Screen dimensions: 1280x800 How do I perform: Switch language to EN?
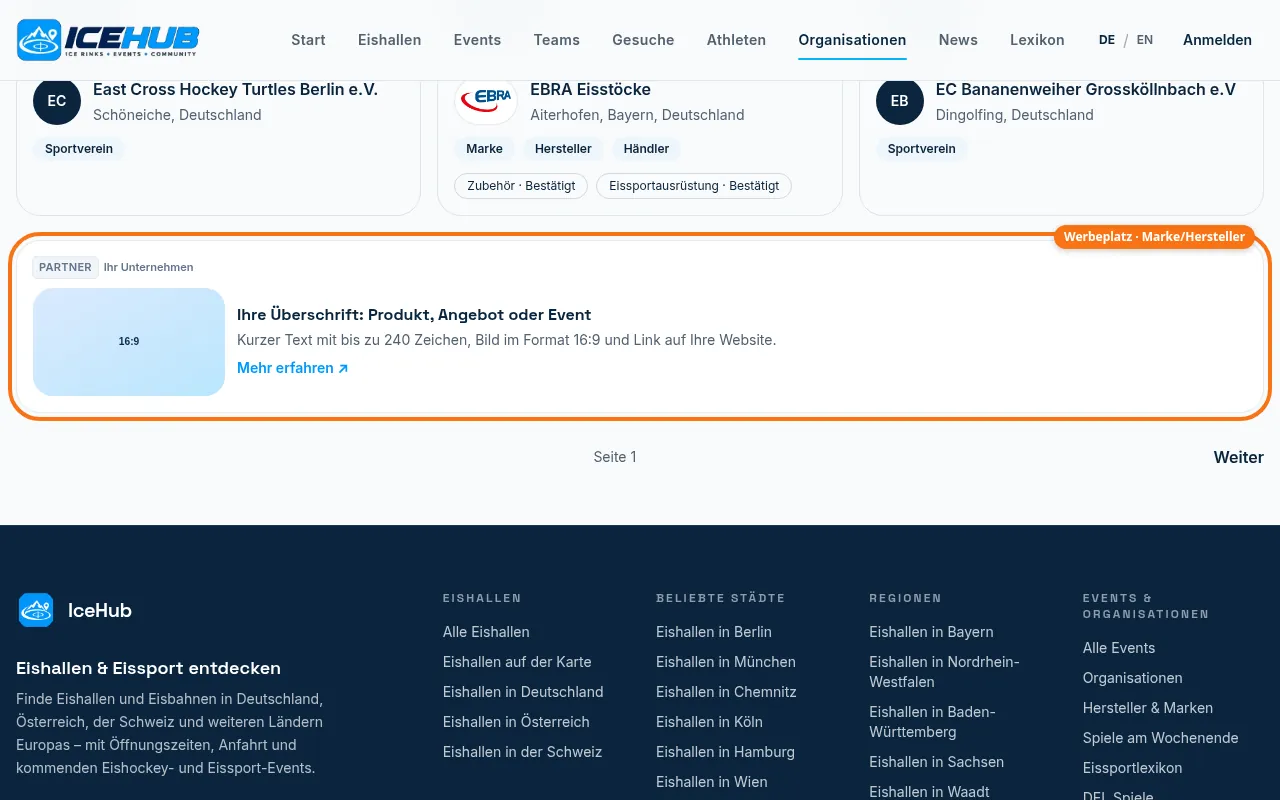[x=1145, y=40]
